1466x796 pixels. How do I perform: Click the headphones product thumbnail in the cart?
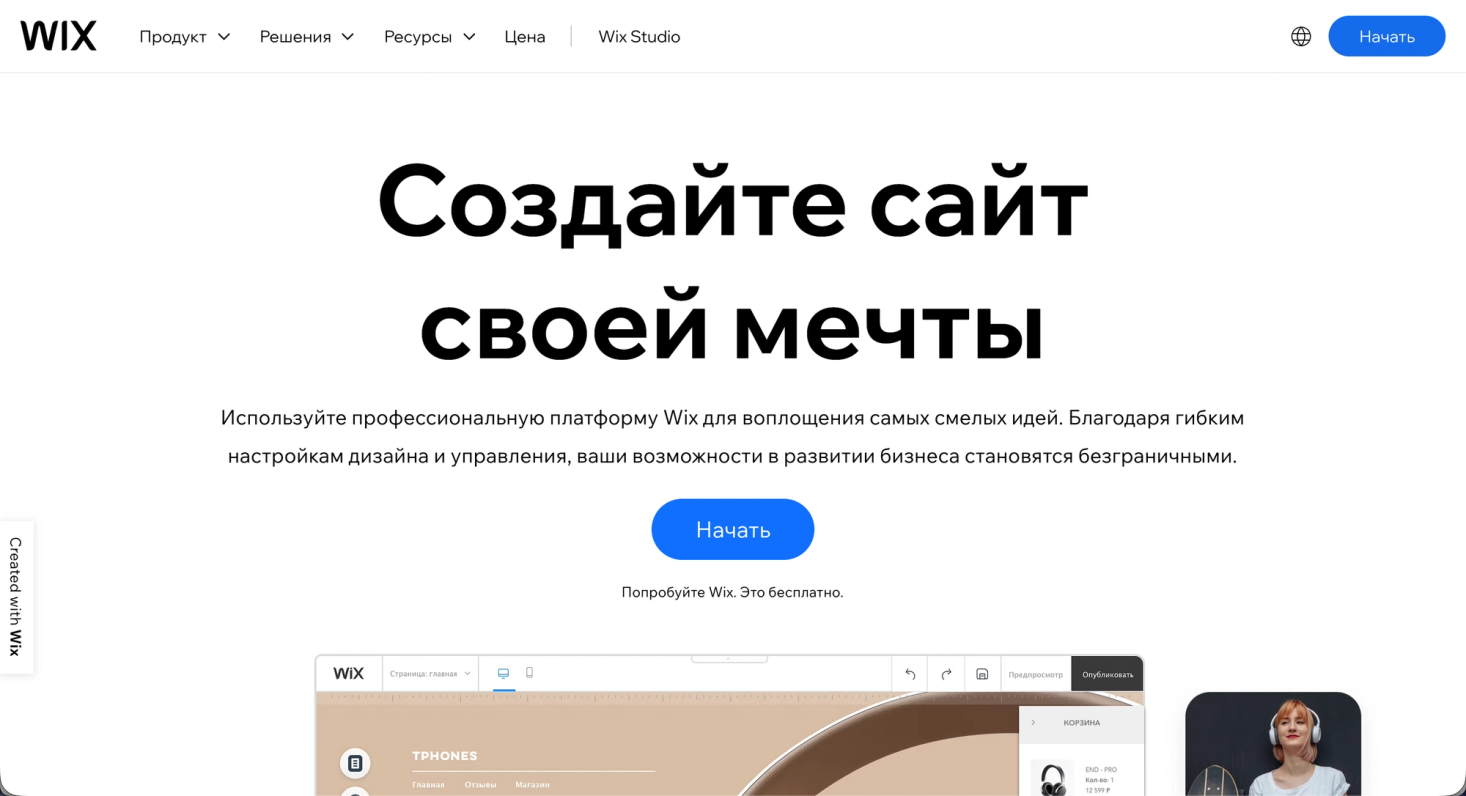tap(1052, 778)
